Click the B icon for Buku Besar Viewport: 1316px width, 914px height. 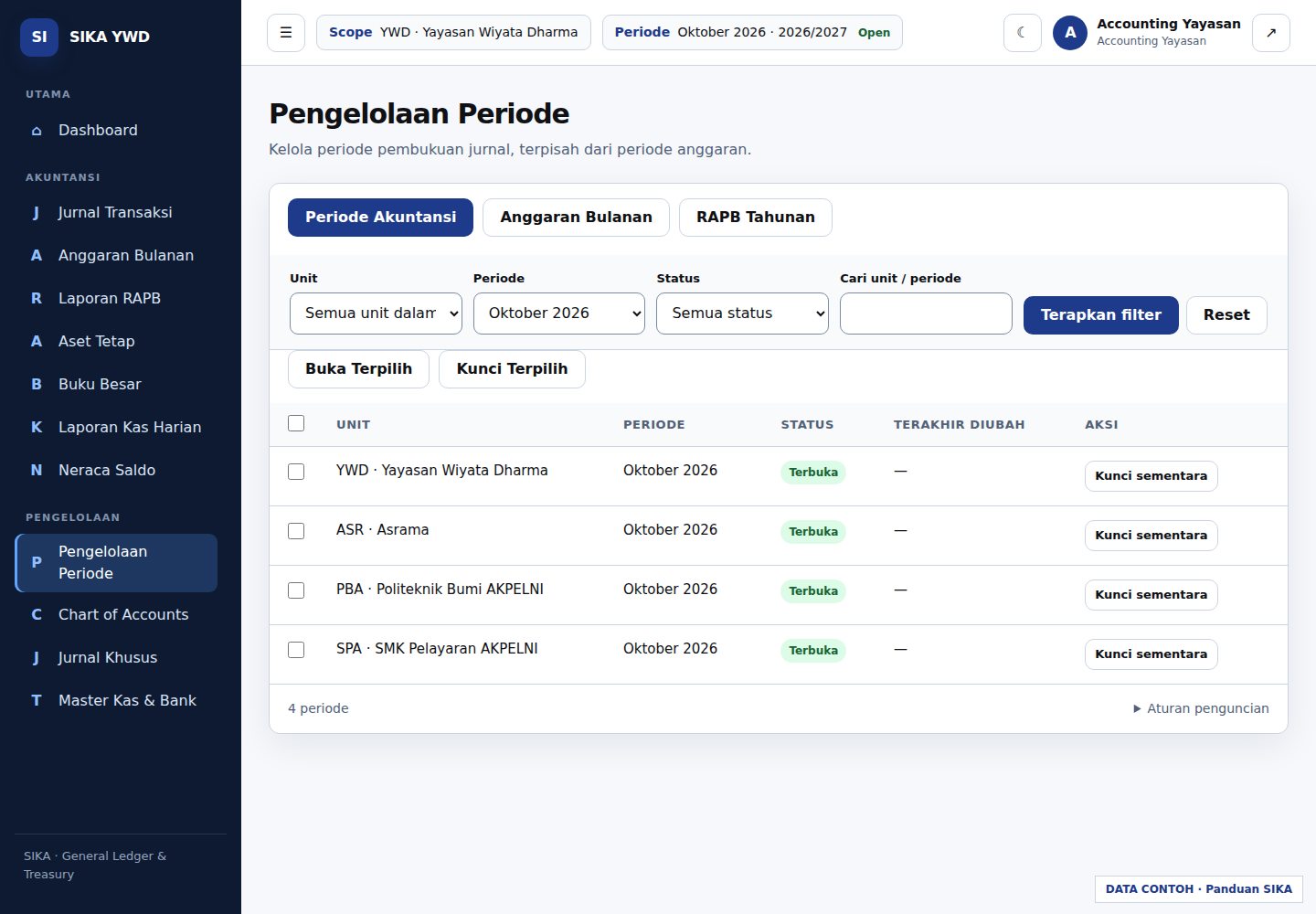[37, 385]
